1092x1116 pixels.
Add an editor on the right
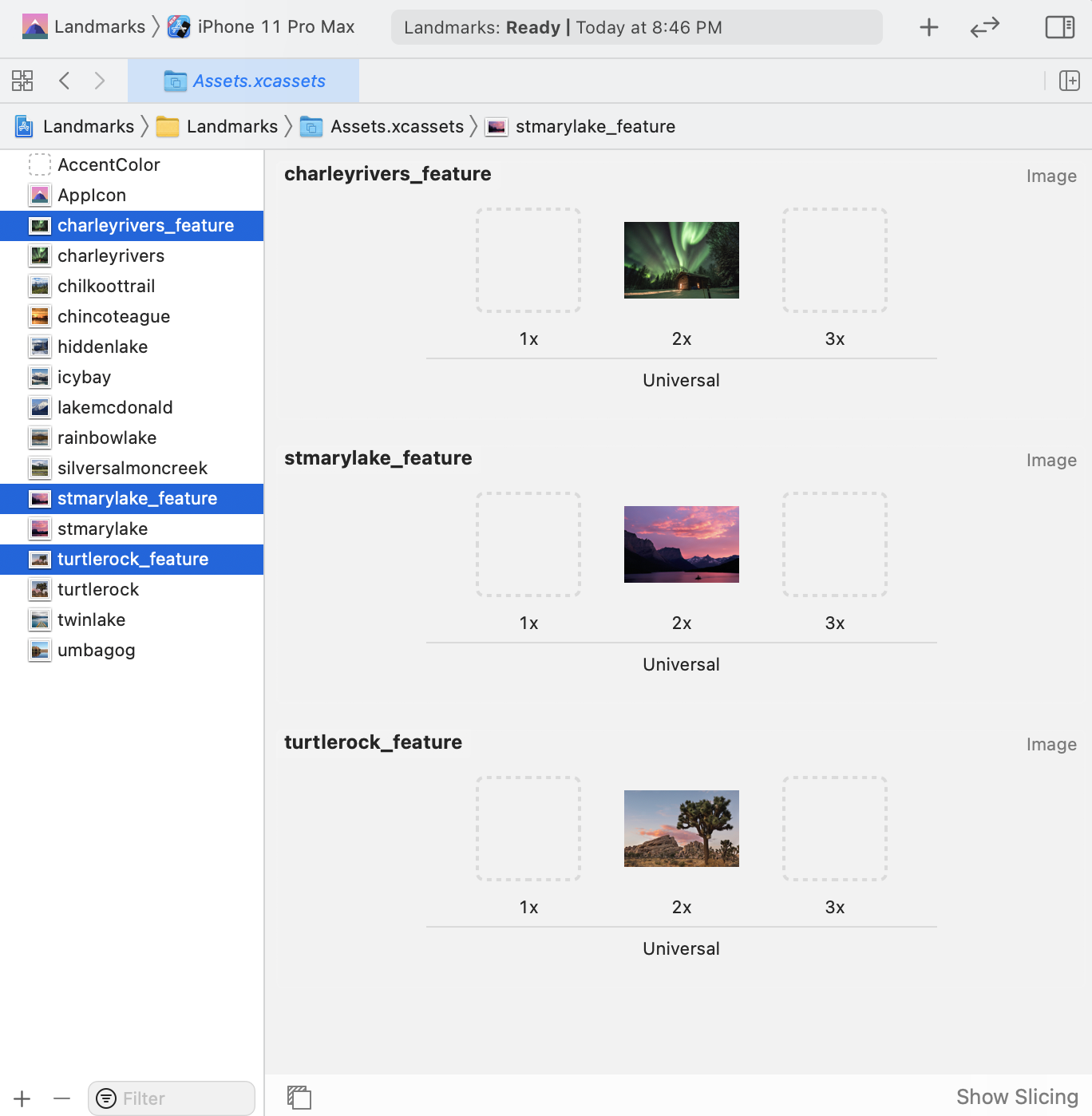click(1069, 81)
